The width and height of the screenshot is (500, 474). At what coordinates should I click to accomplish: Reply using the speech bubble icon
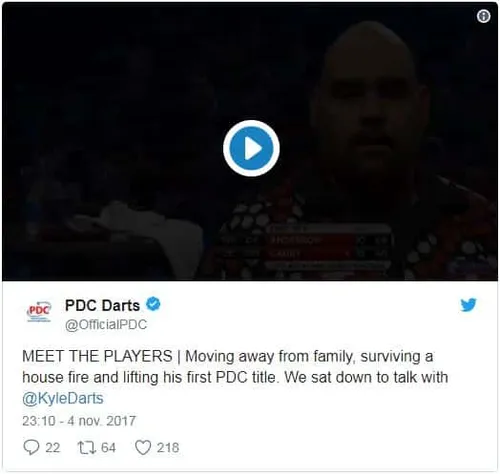[x=31, y=447]
